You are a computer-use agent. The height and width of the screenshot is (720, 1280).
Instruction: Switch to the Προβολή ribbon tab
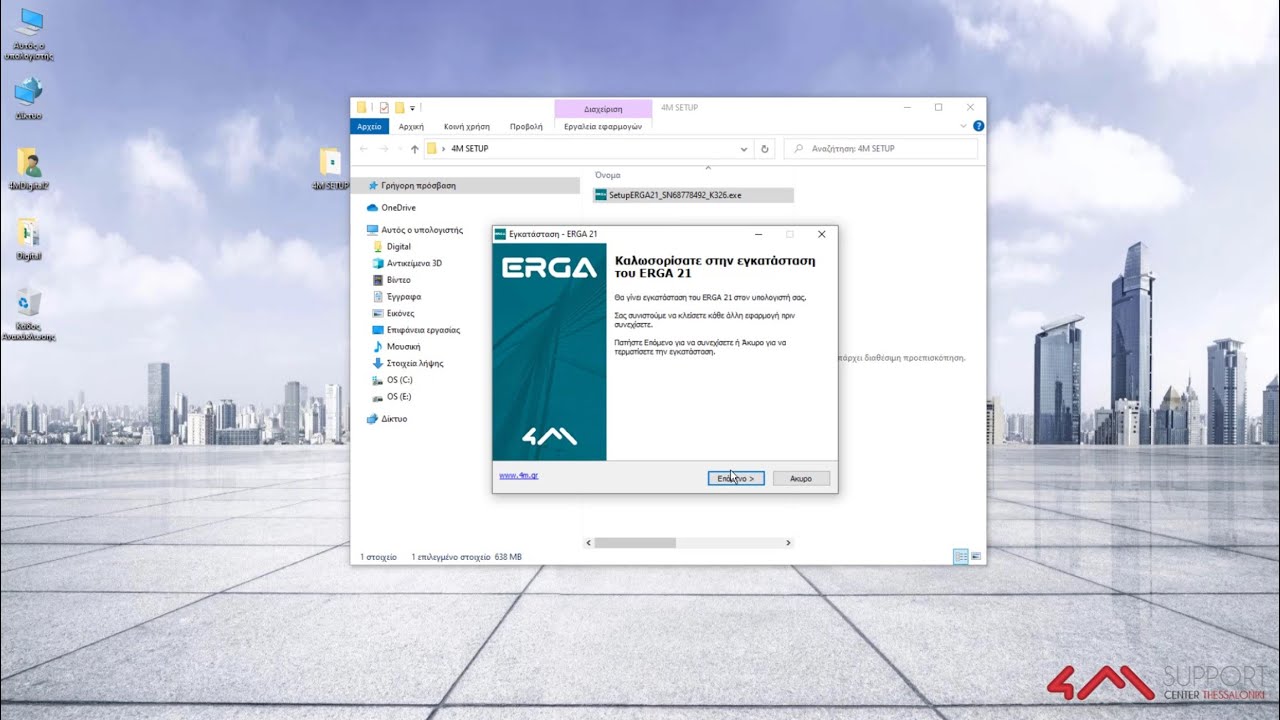click(526, 126)
